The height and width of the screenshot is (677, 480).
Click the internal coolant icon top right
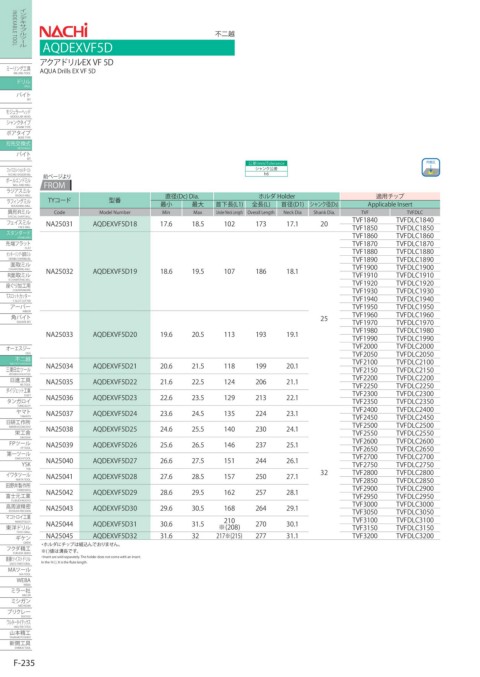click(430, 167)
